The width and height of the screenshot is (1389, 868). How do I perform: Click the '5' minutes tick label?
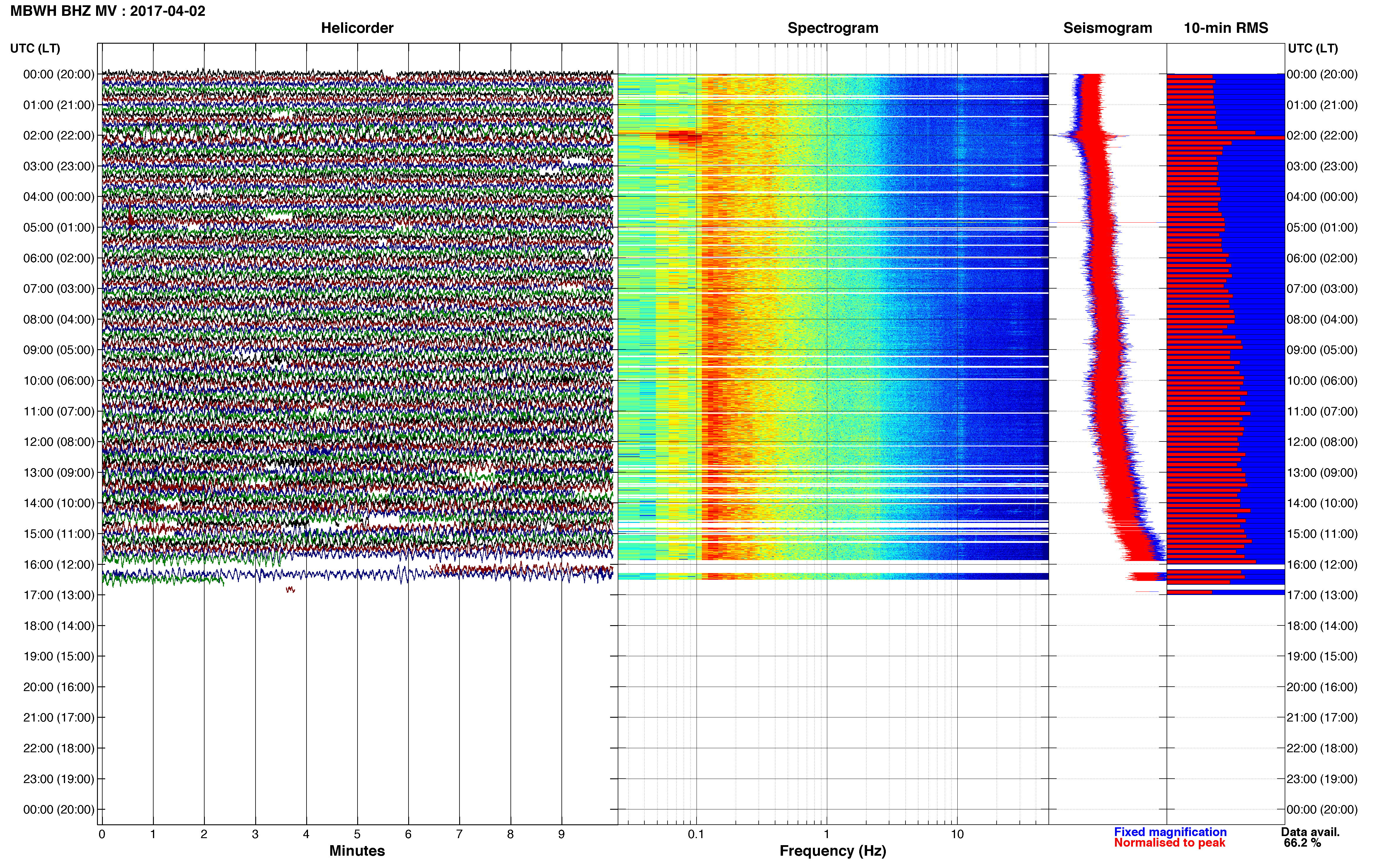tap(357, 834)
